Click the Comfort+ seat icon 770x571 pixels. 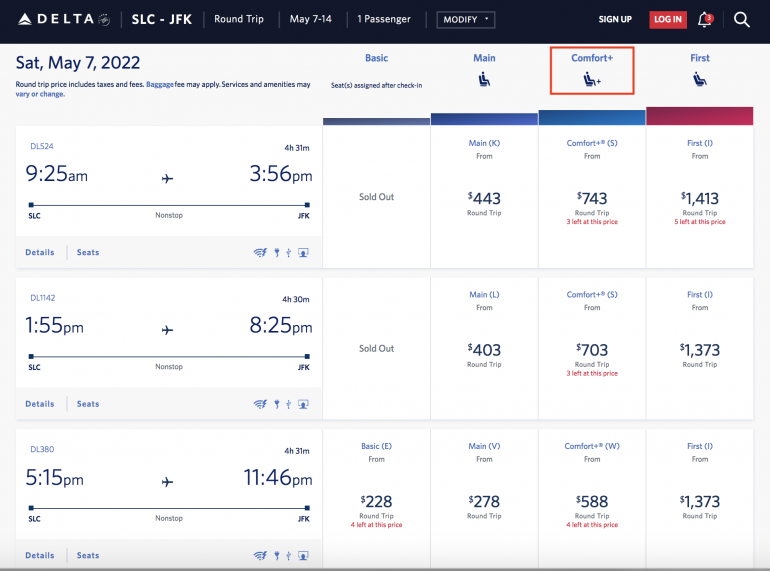click(x=591, y=80)
